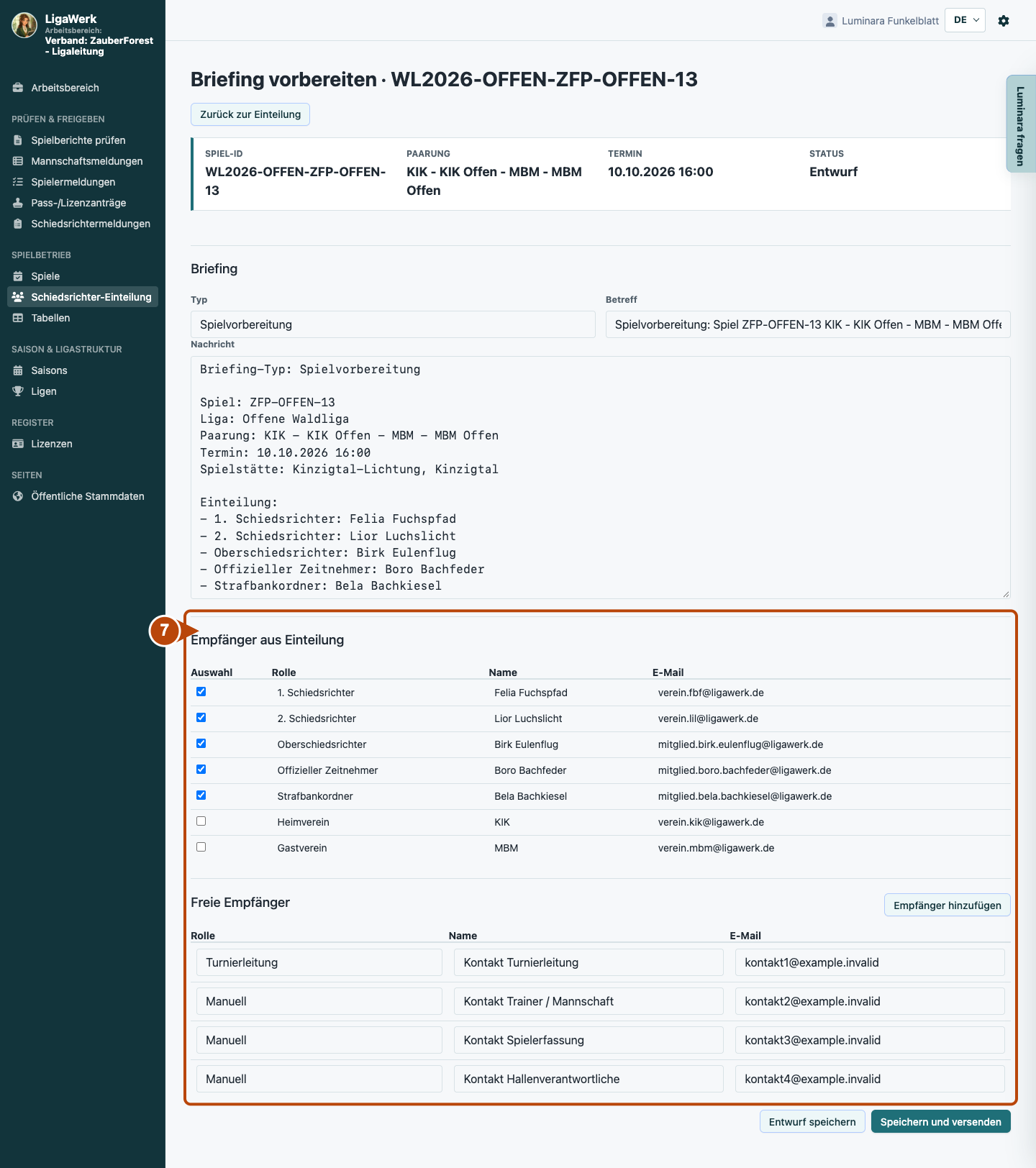The height and width of the screenshot is (1168, 1036).
Task: Open settings via the gear icon
Action: [1004, 21]
